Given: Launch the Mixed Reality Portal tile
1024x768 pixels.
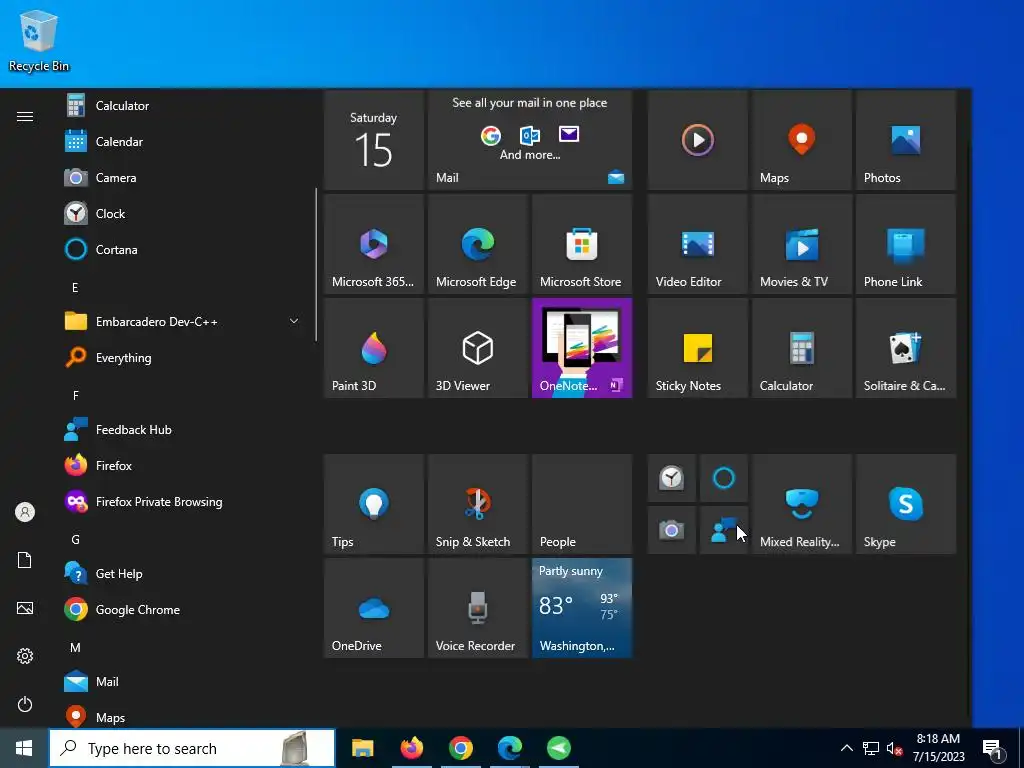Looking at the screenshot, I should click(x=802, y=504).
